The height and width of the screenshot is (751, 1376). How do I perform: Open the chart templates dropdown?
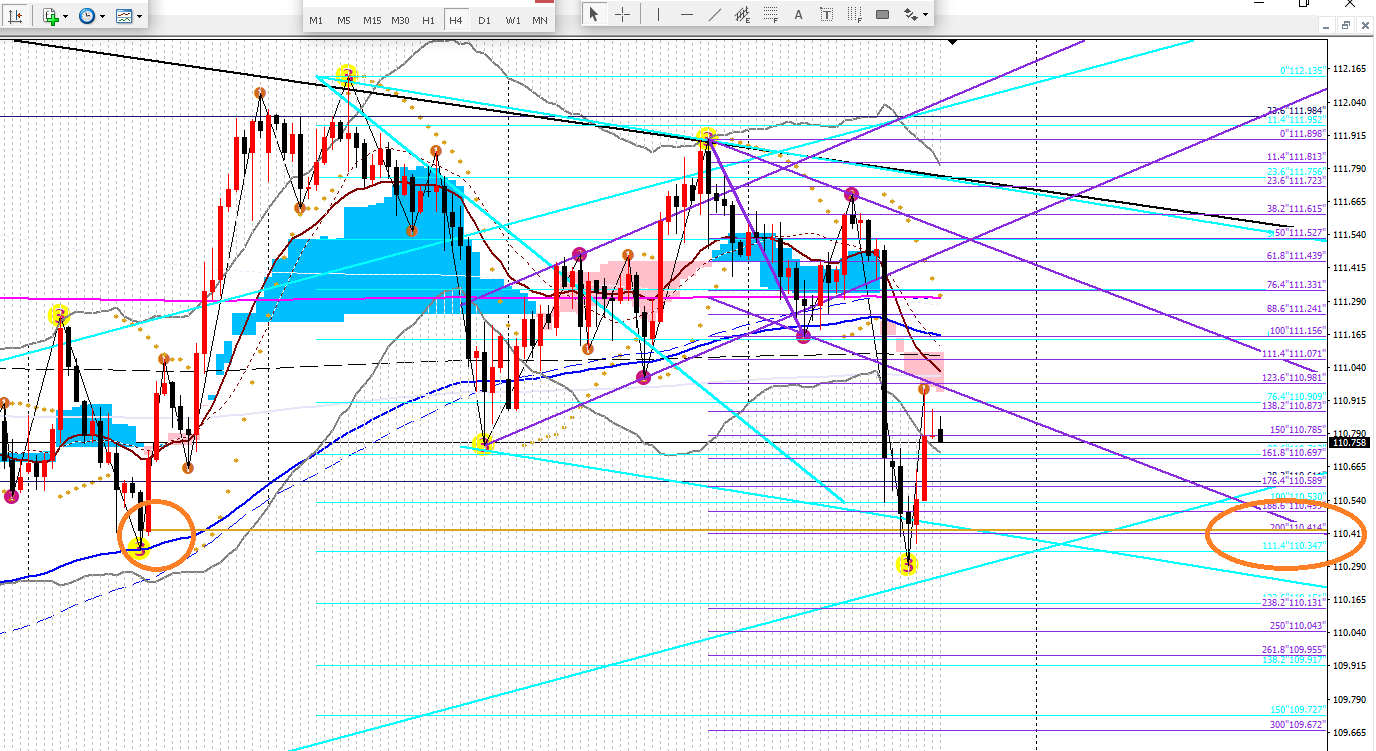pos(139,17)
